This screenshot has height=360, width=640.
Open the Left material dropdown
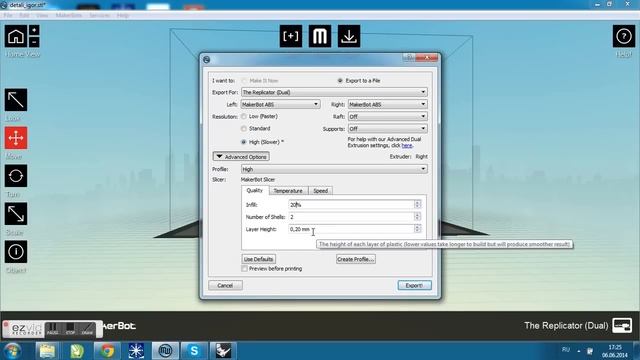pos(280,104)
